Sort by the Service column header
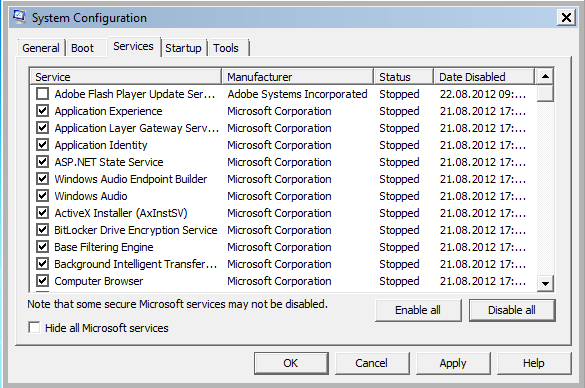 pos(125,77)
